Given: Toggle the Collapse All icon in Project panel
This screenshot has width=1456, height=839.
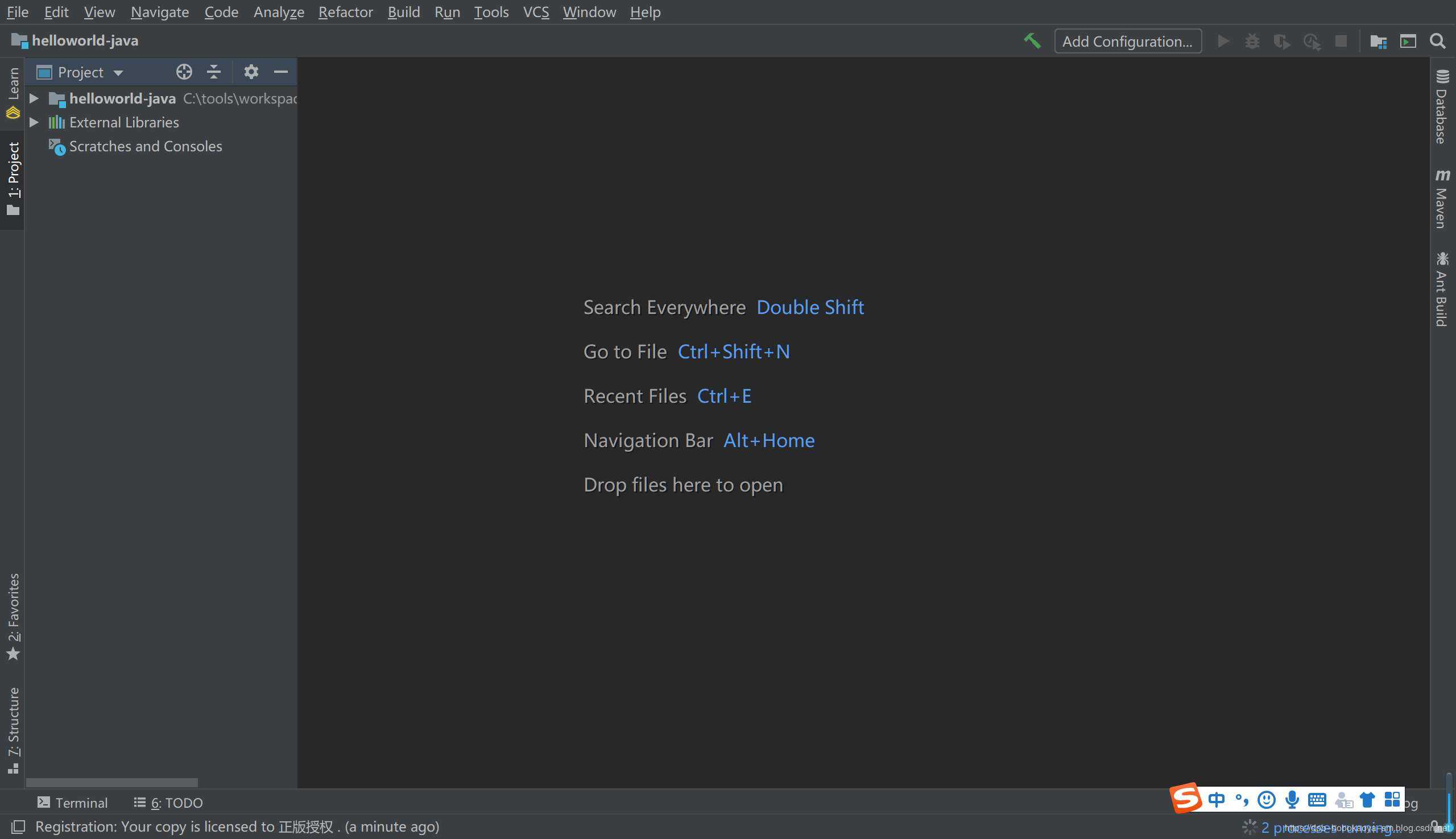Looking at the screenshot, I should [x=212, y=71].
